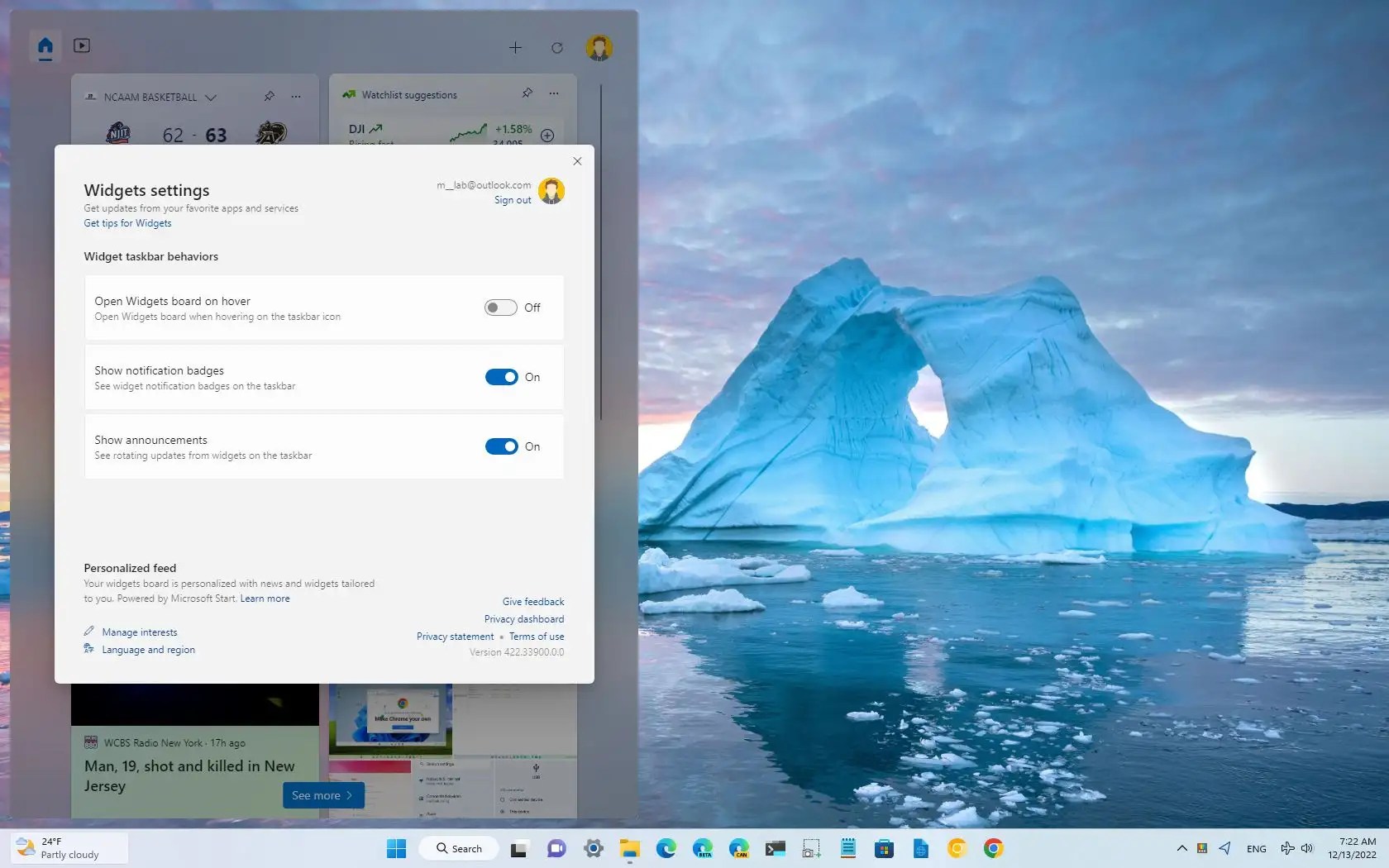Add DJI to your watchlist via plus icon
The image size is (1389, 868).
coord(547,136)
